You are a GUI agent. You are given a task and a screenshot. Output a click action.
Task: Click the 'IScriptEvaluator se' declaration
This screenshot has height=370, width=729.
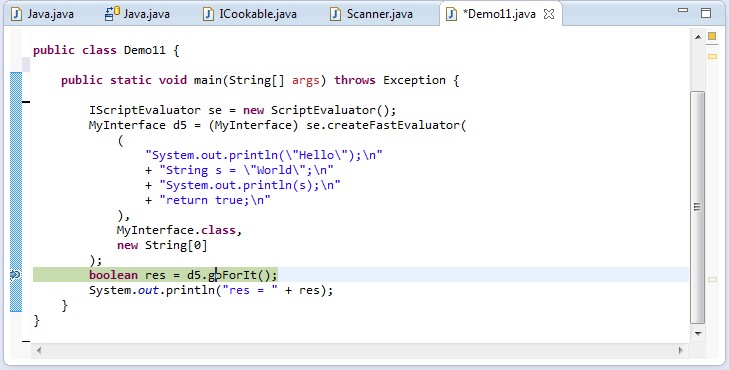[x=155, y=110]
